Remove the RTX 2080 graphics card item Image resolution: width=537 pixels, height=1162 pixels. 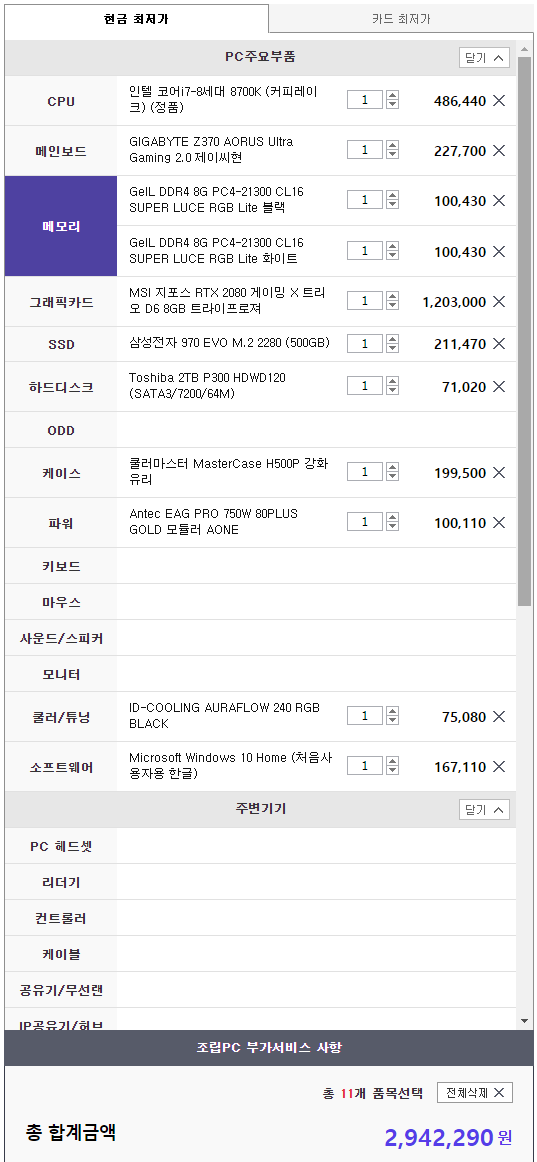[499, 302]
